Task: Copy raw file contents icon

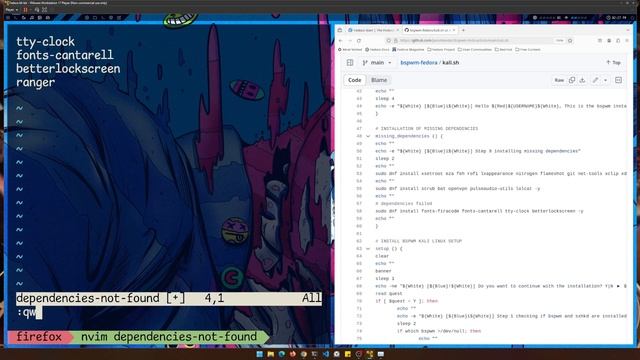Action: click(572, 80)
